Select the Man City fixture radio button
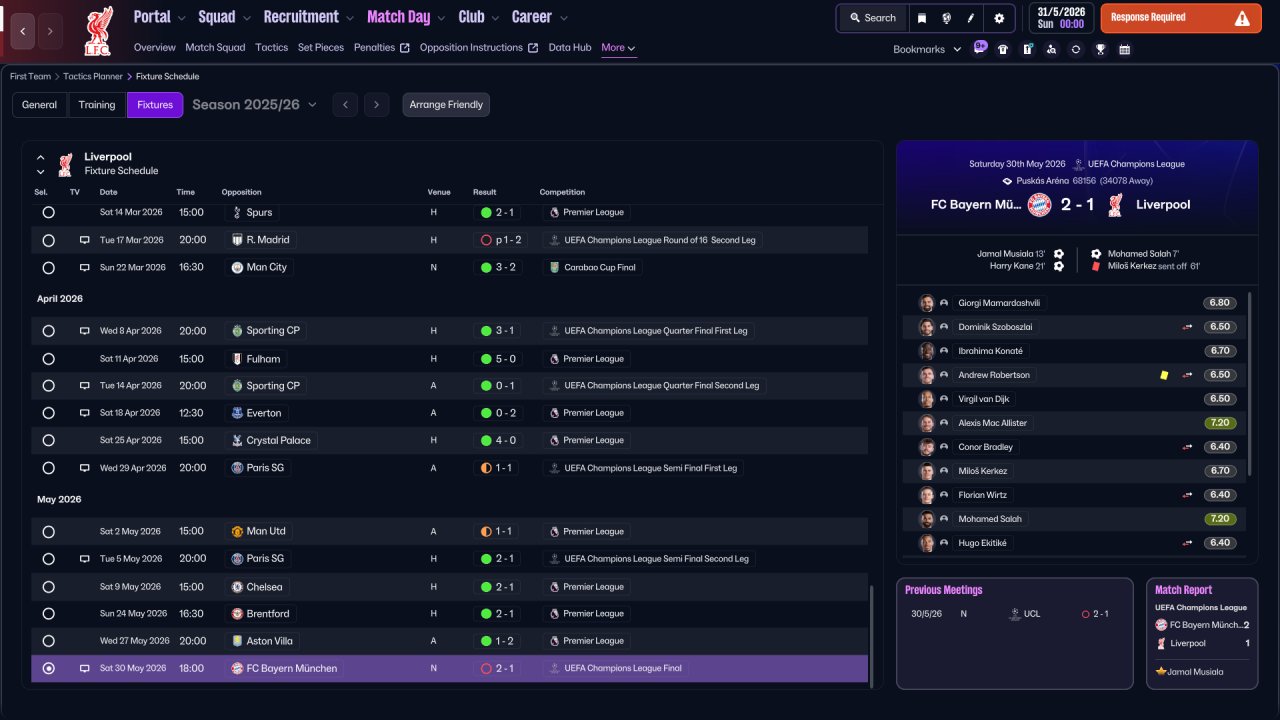 (48, 267)
